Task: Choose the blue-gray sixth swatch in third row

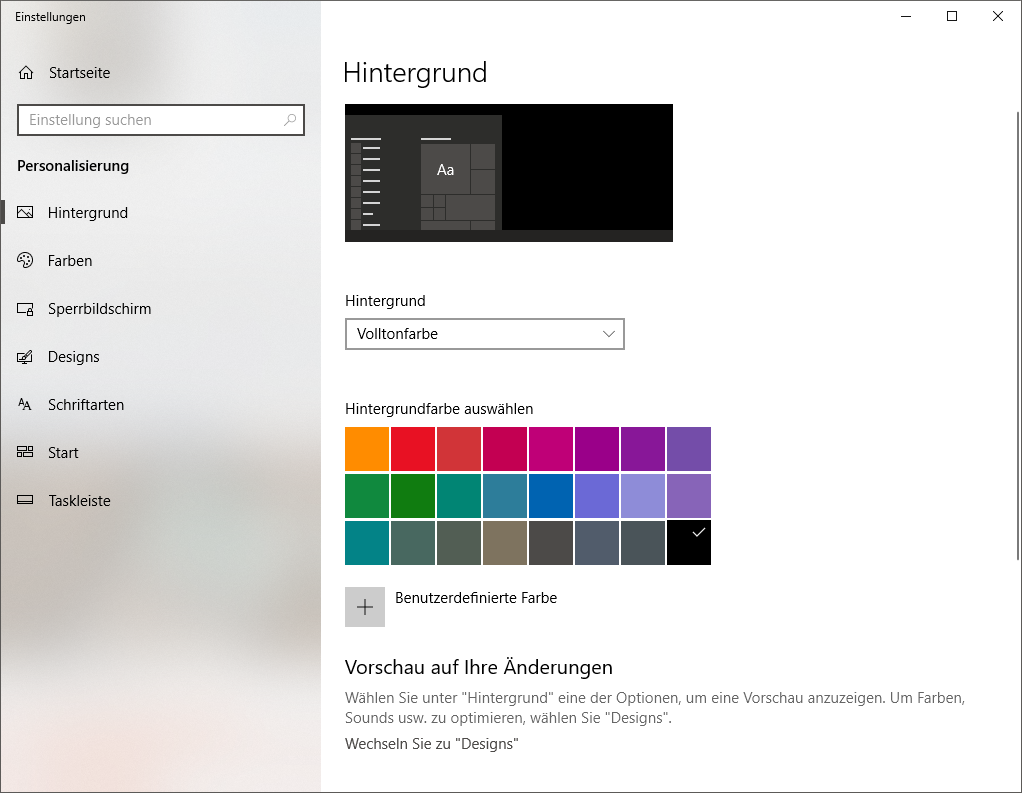Action: [597, 542]
